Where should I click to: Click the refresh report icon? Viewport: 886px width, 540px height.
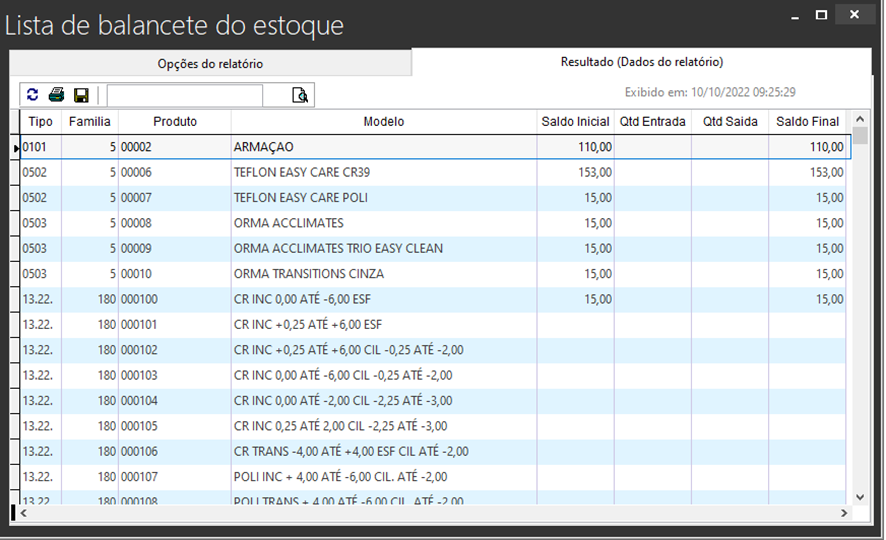pyautogui.click(x=33, y=95)
